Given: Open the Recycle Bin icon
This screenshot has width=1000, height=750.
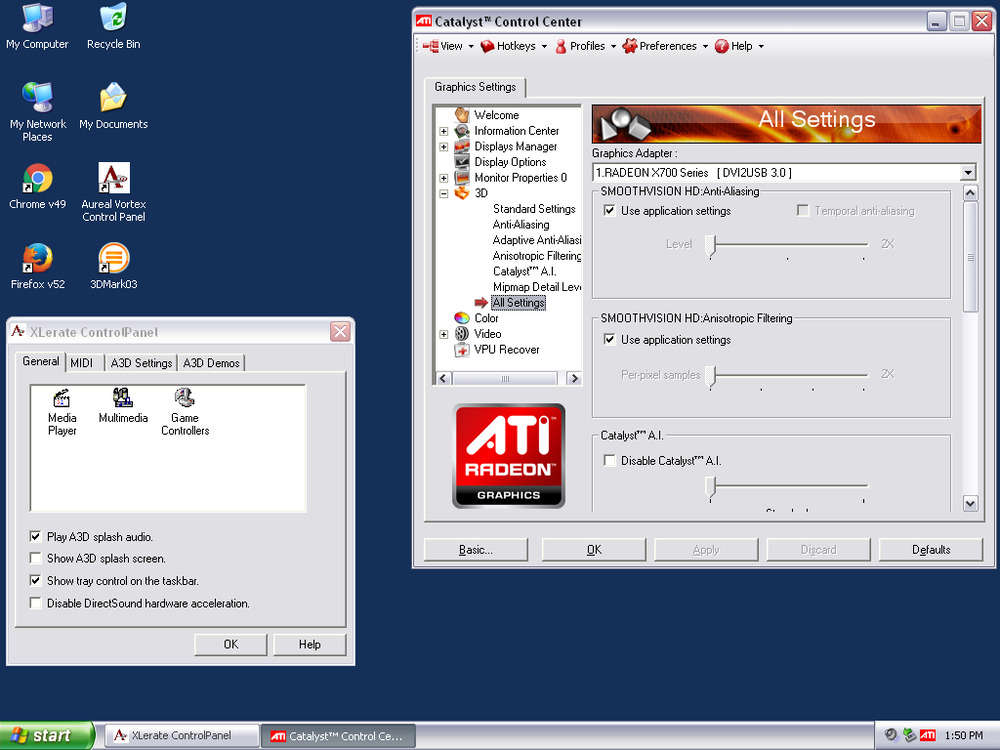Looking at the screenshot, I should pos(114,27).
